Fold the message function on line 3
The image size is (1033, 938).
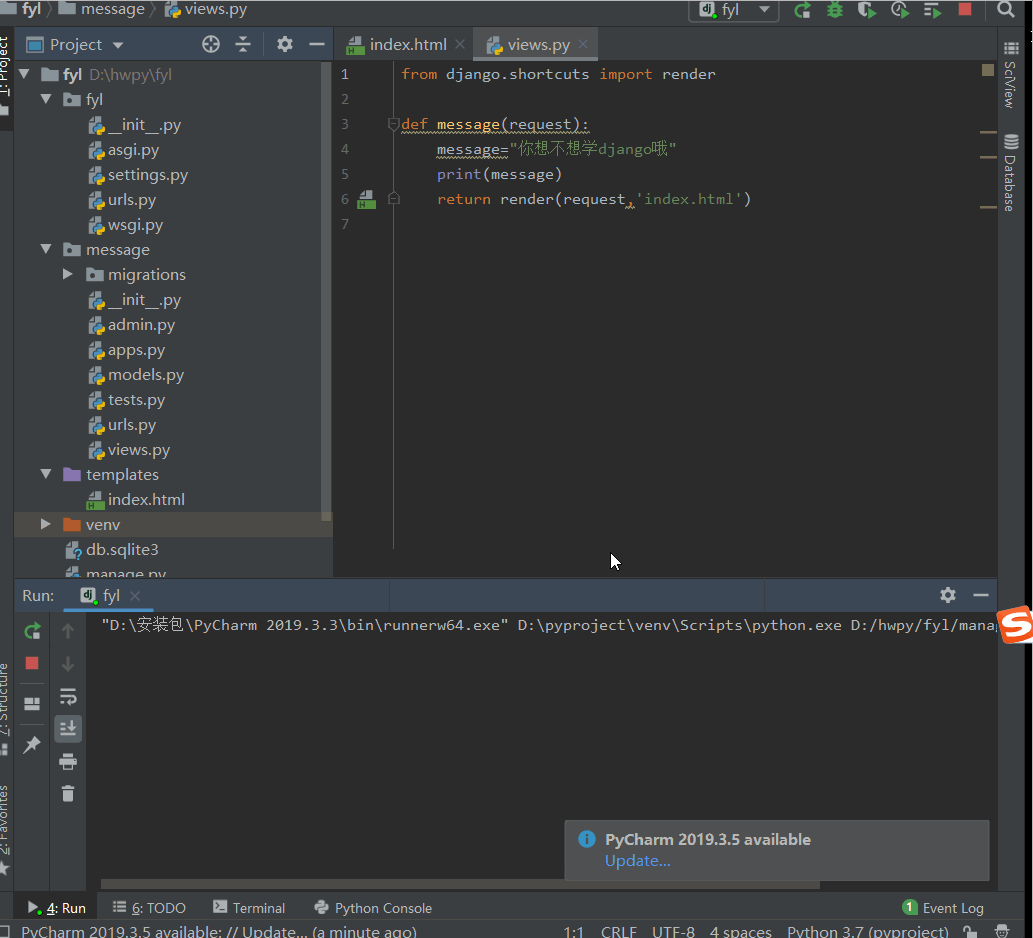tap(393, 124)
